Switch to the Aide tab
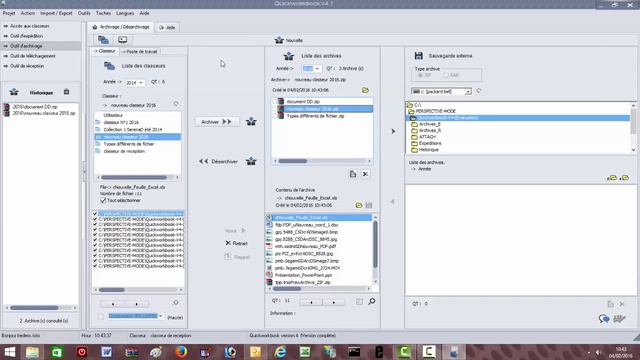The width and height of the screenshot is (640, 360). [x=167, y=27]
